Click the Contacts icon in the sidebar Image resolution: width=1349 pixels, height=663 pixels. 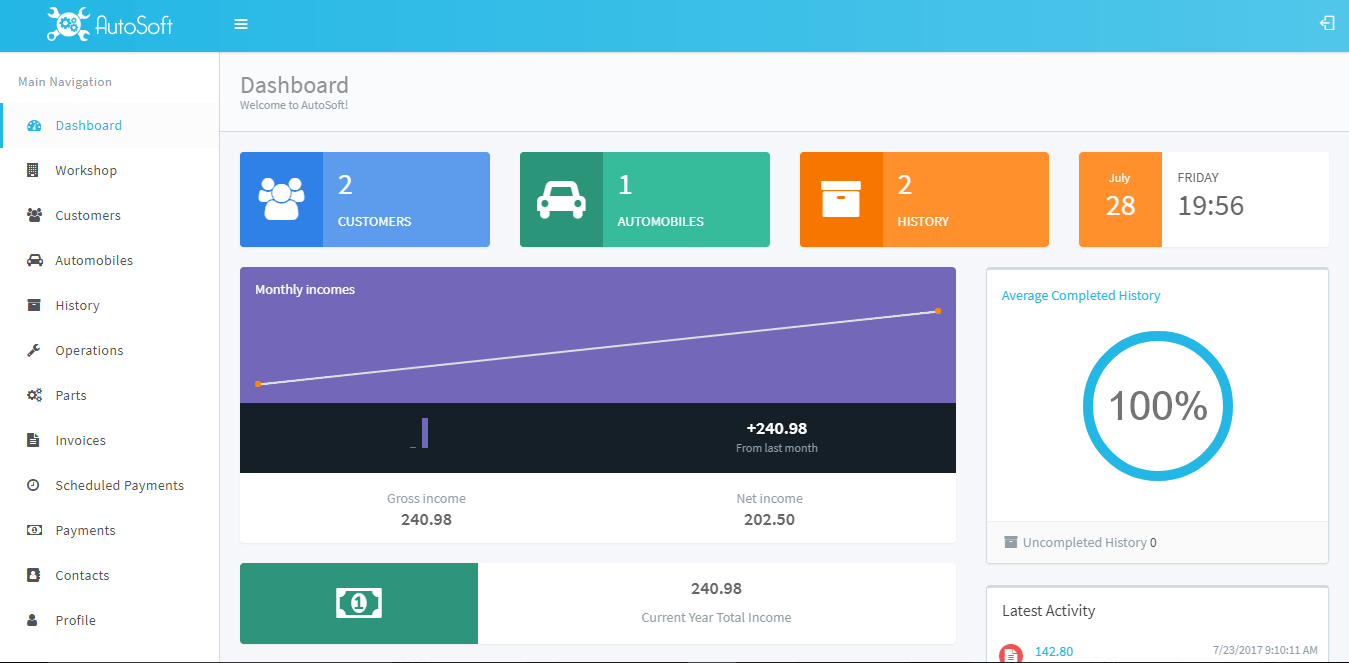[x=33, y=575]
